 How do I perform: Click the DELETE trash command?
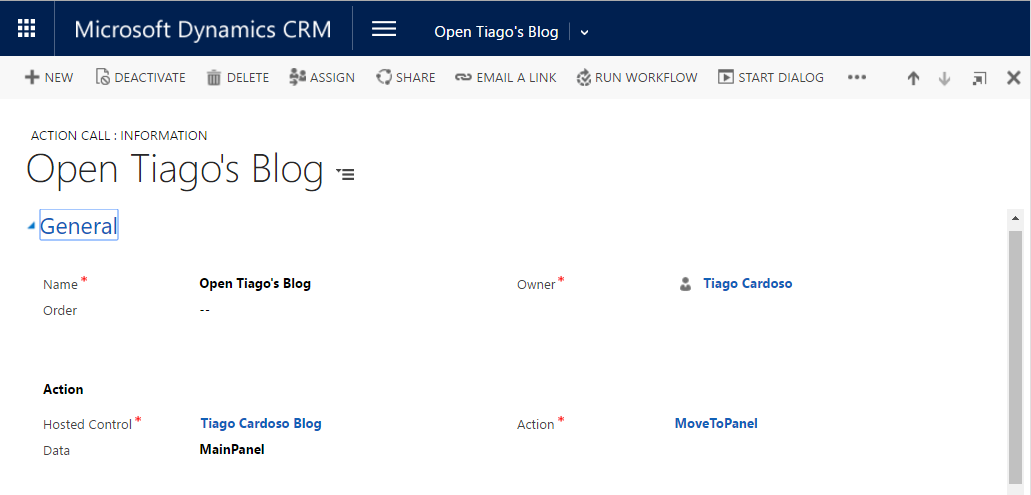pos(237,77)
